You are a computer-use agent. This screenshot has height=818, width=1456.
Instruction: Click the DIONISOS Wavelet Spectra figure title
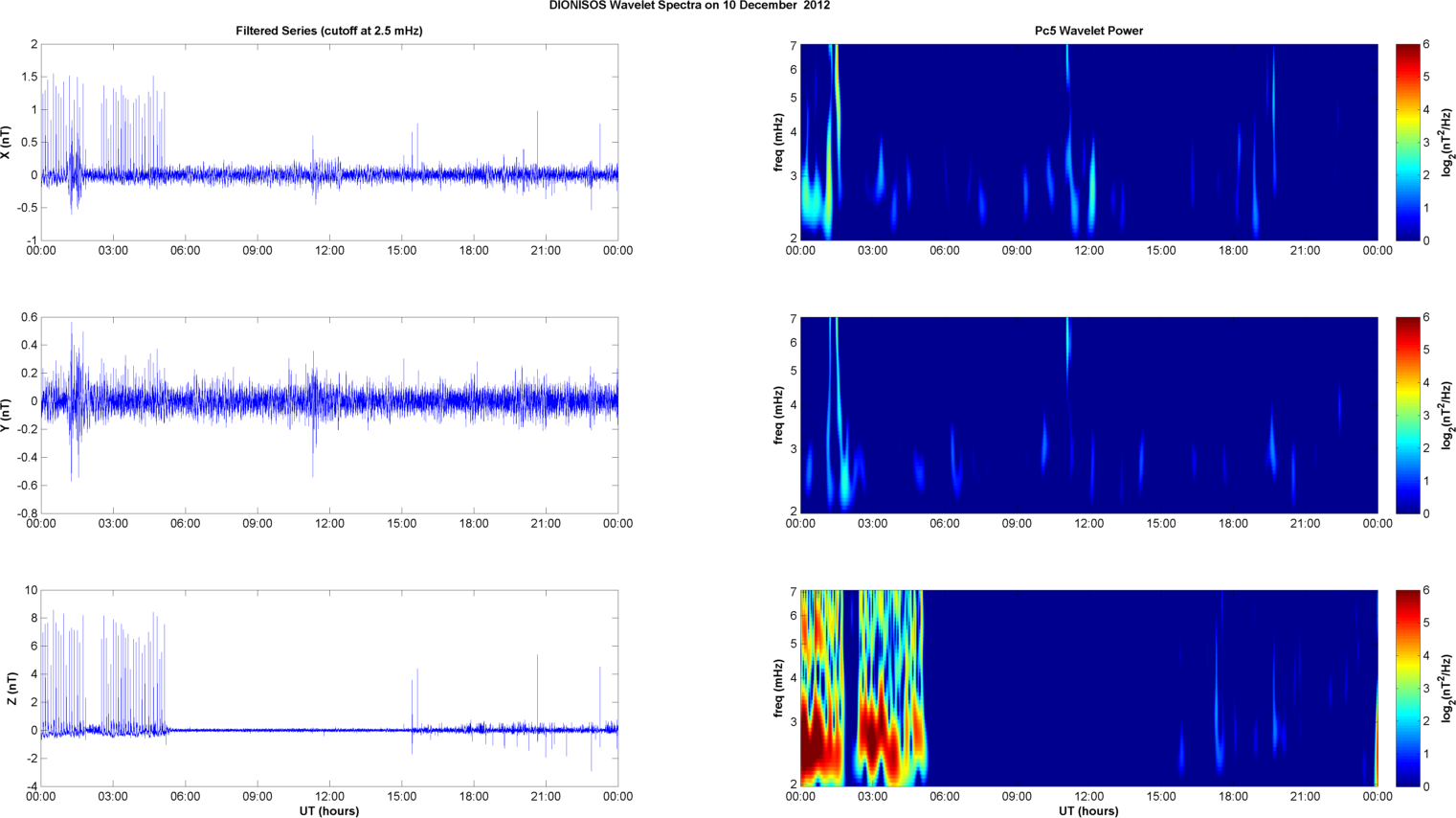tap(689, 6)
